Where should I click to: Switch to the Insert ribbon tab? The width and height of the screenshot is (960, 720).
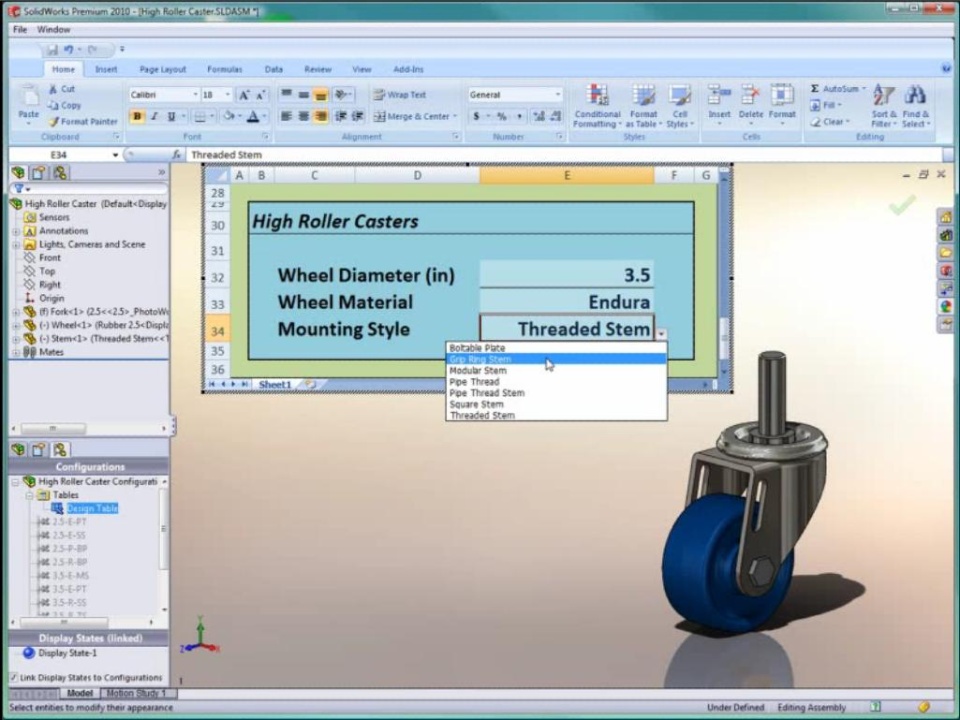point(106,69)
